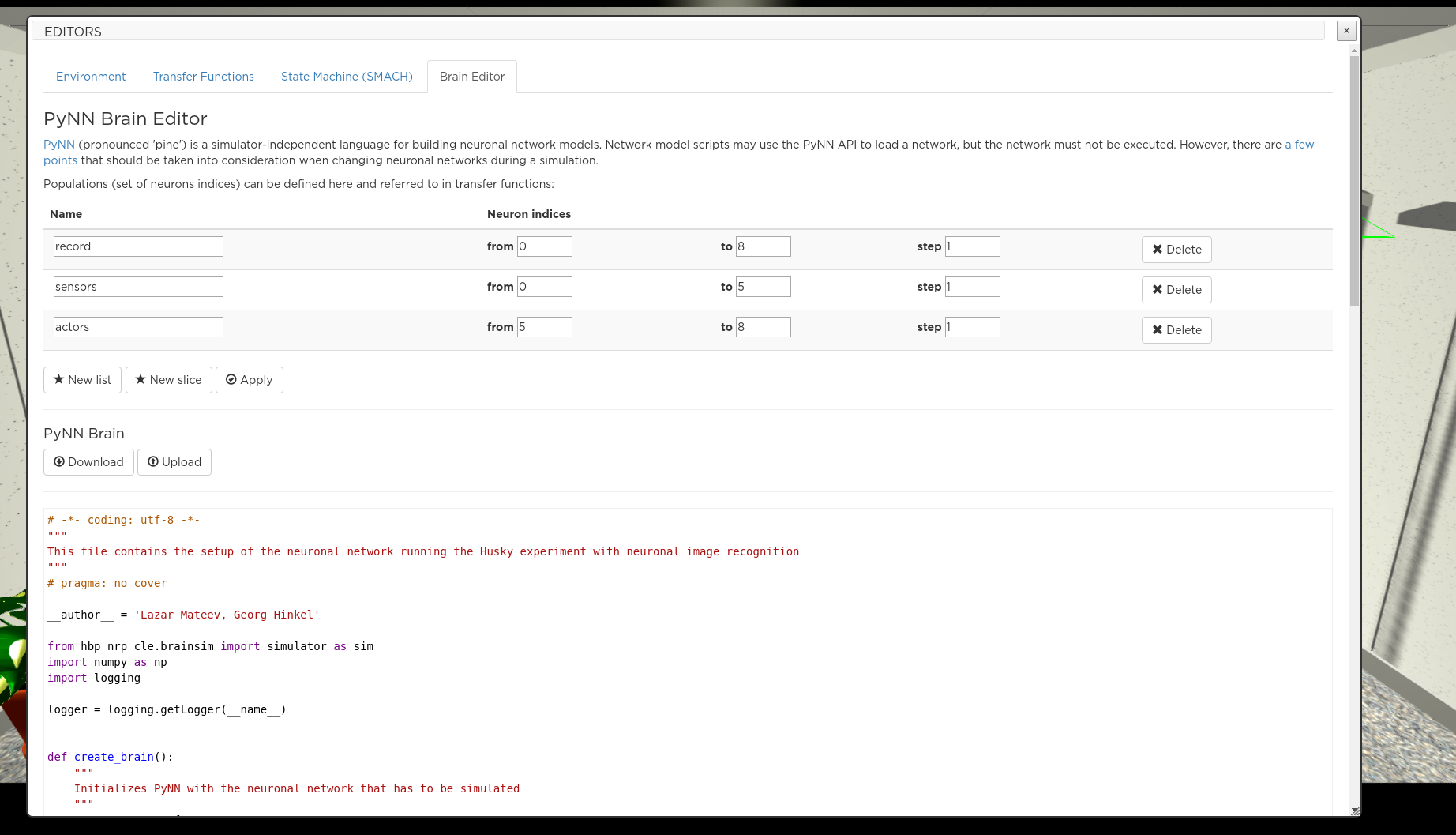The width and height of the screenshot is (1456, 835).
Task: Add a New list population
Action: pyautogui.click(x=82, y=380)
